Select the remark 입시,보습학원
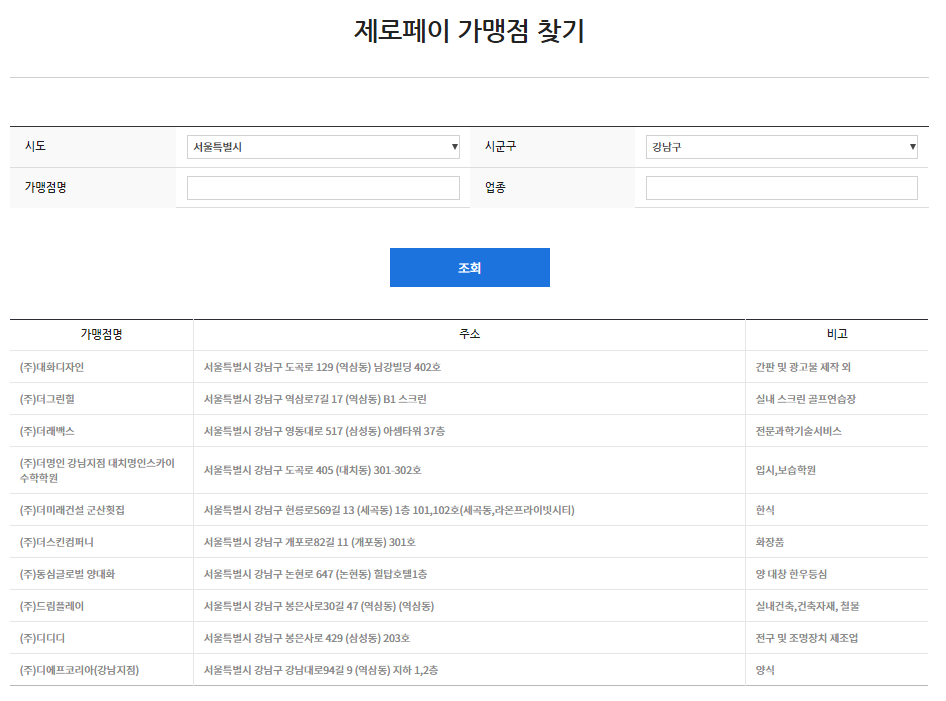The height and width of the screenshot is (701, 946). point(786,470)
